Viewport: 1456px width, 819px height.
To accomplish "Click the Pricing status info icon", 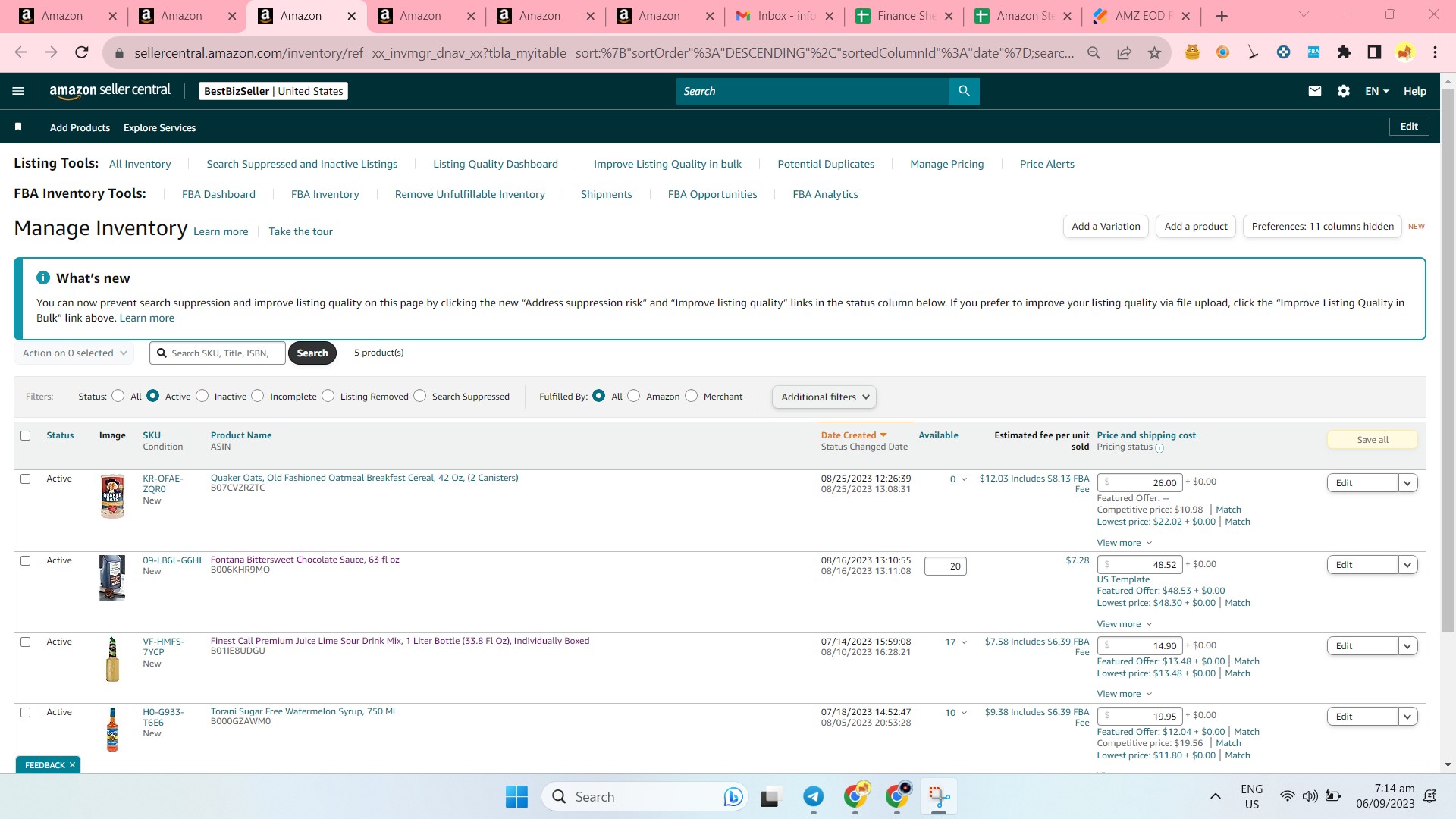I will point(1159,448).
